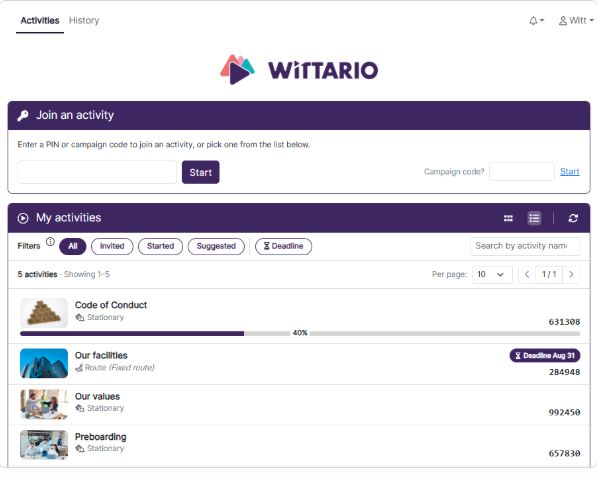Click the 1 / 1 page indicator

pyautogui.click(x=549, y=275)
